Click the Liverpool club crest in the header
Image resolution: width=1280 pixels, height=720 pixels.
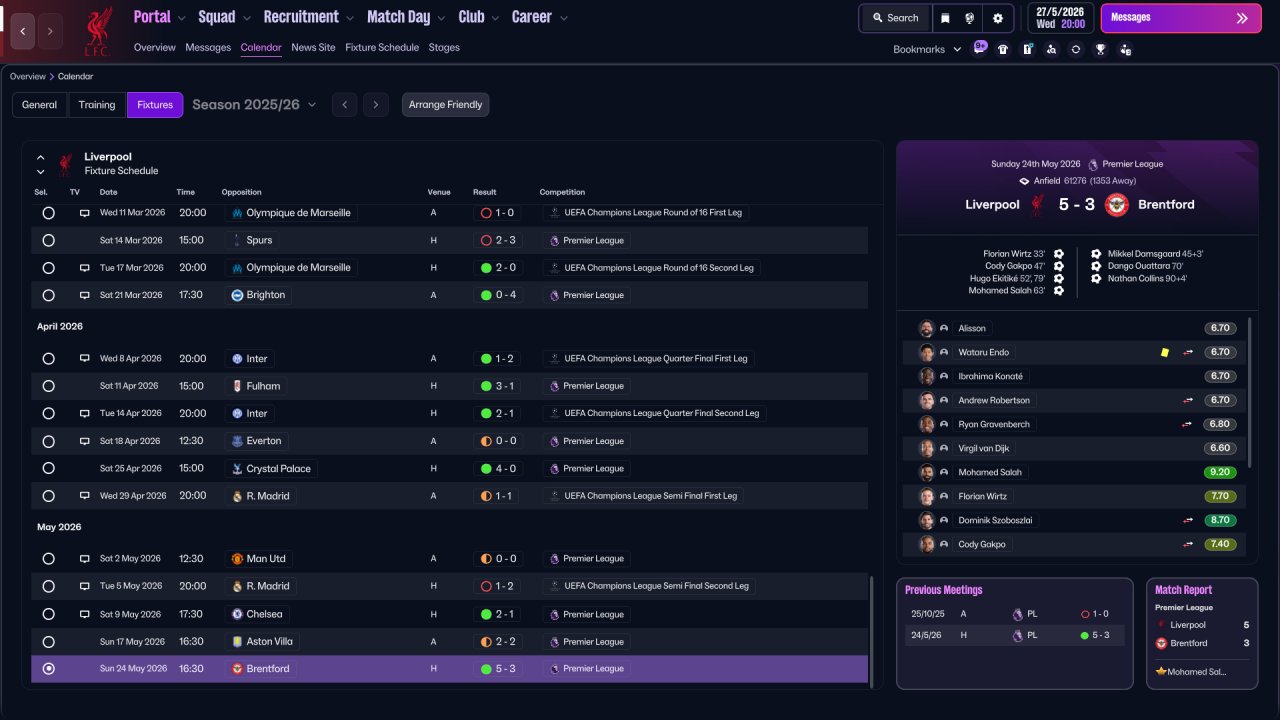97,31
